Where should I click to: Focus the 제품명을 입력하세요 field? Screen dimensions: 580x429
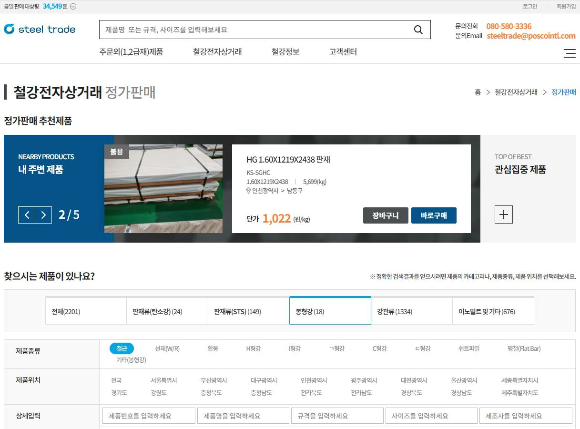coord(243,416)
